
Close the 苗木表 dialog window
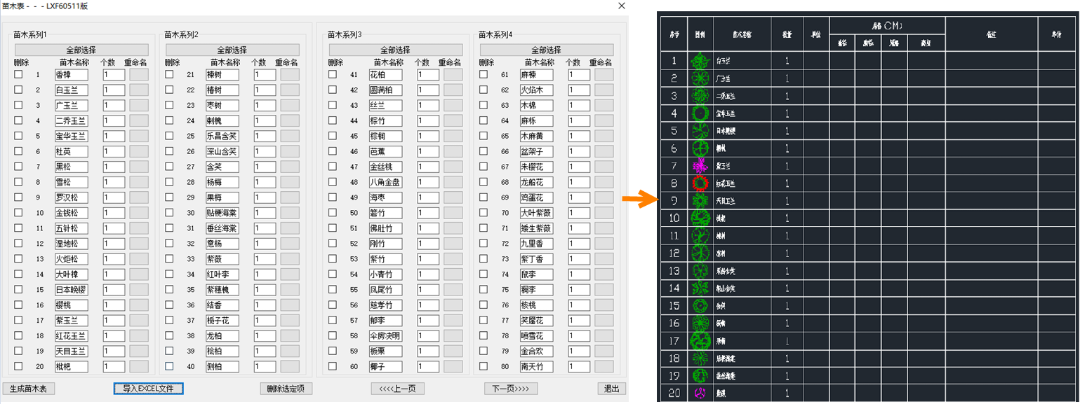pyautogui.click(x=621, y=6)
